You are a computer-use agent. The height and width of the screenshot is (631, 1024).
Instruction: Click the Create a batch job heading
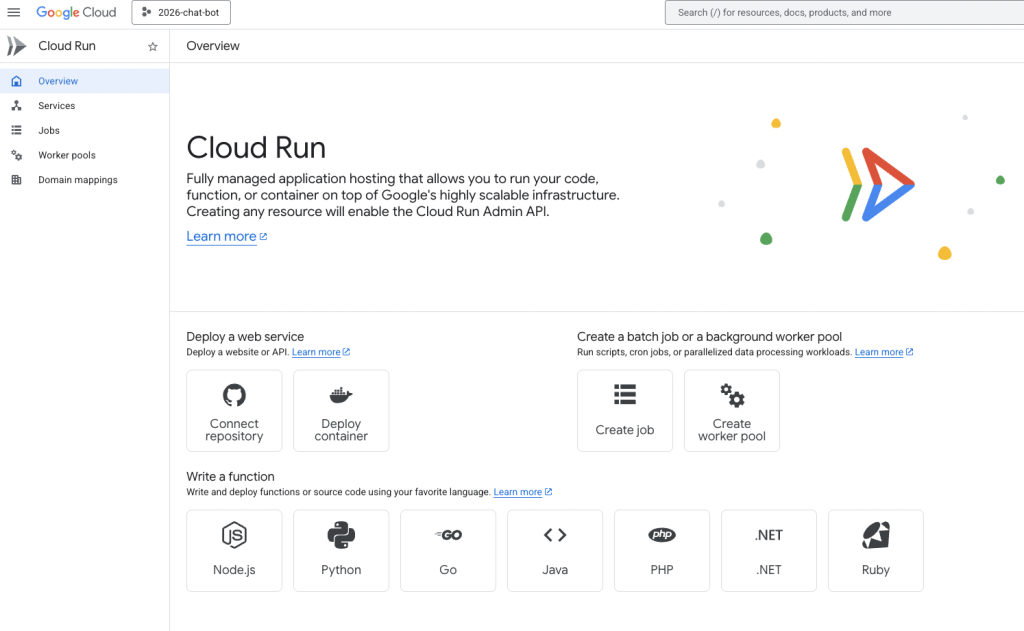[x=709, y=336]
